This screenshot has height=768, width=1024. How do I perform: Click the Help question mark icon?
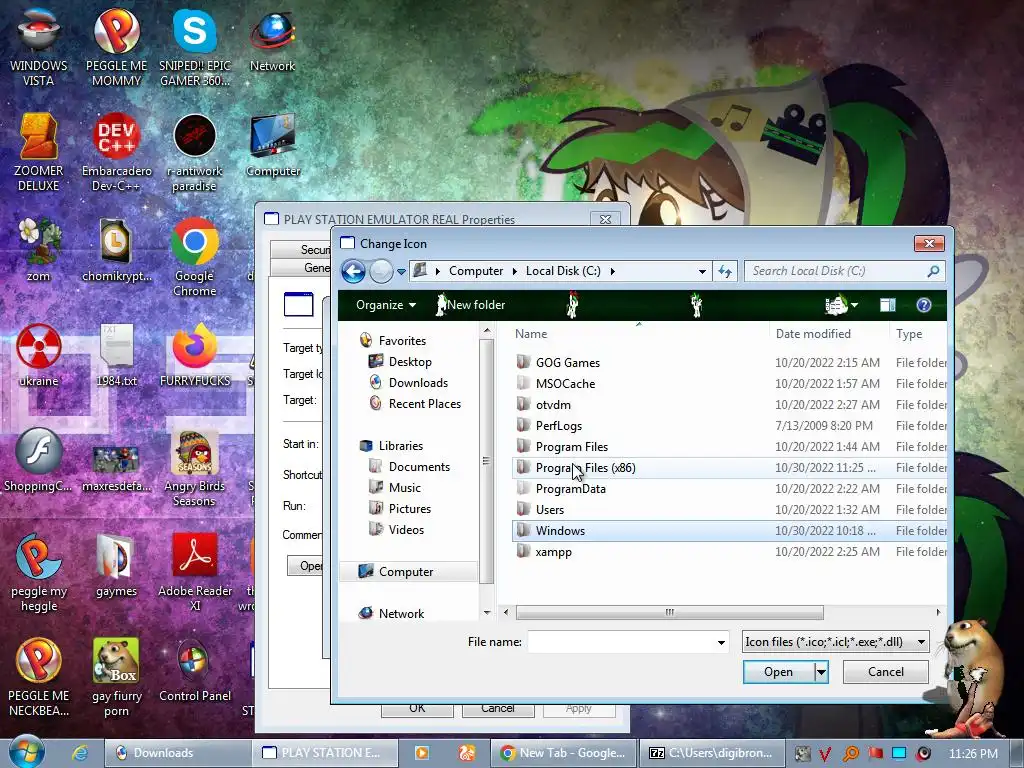tap(923, 305)
